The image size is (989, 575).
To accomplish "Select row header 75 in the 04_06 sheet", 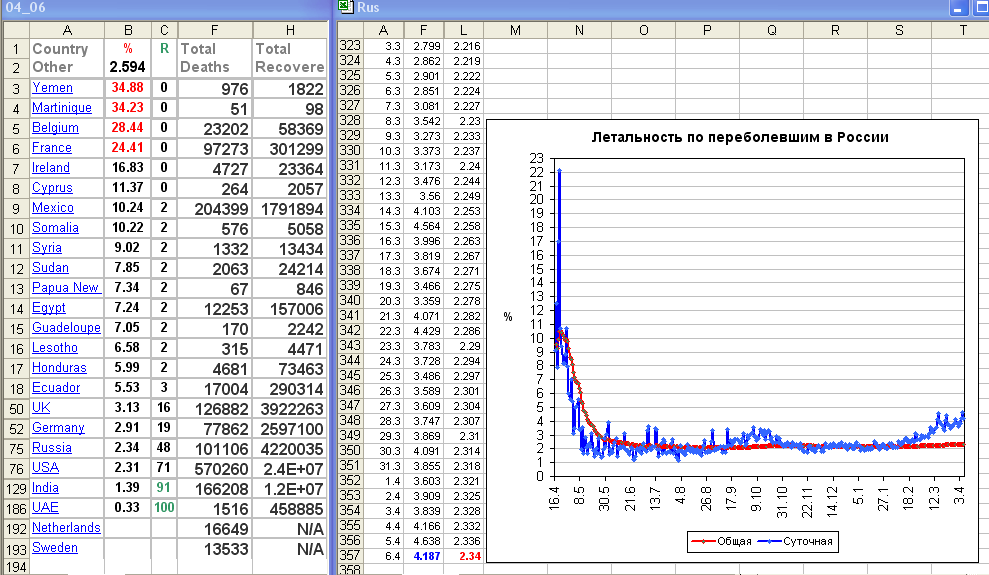I will (x=14, y=448).
